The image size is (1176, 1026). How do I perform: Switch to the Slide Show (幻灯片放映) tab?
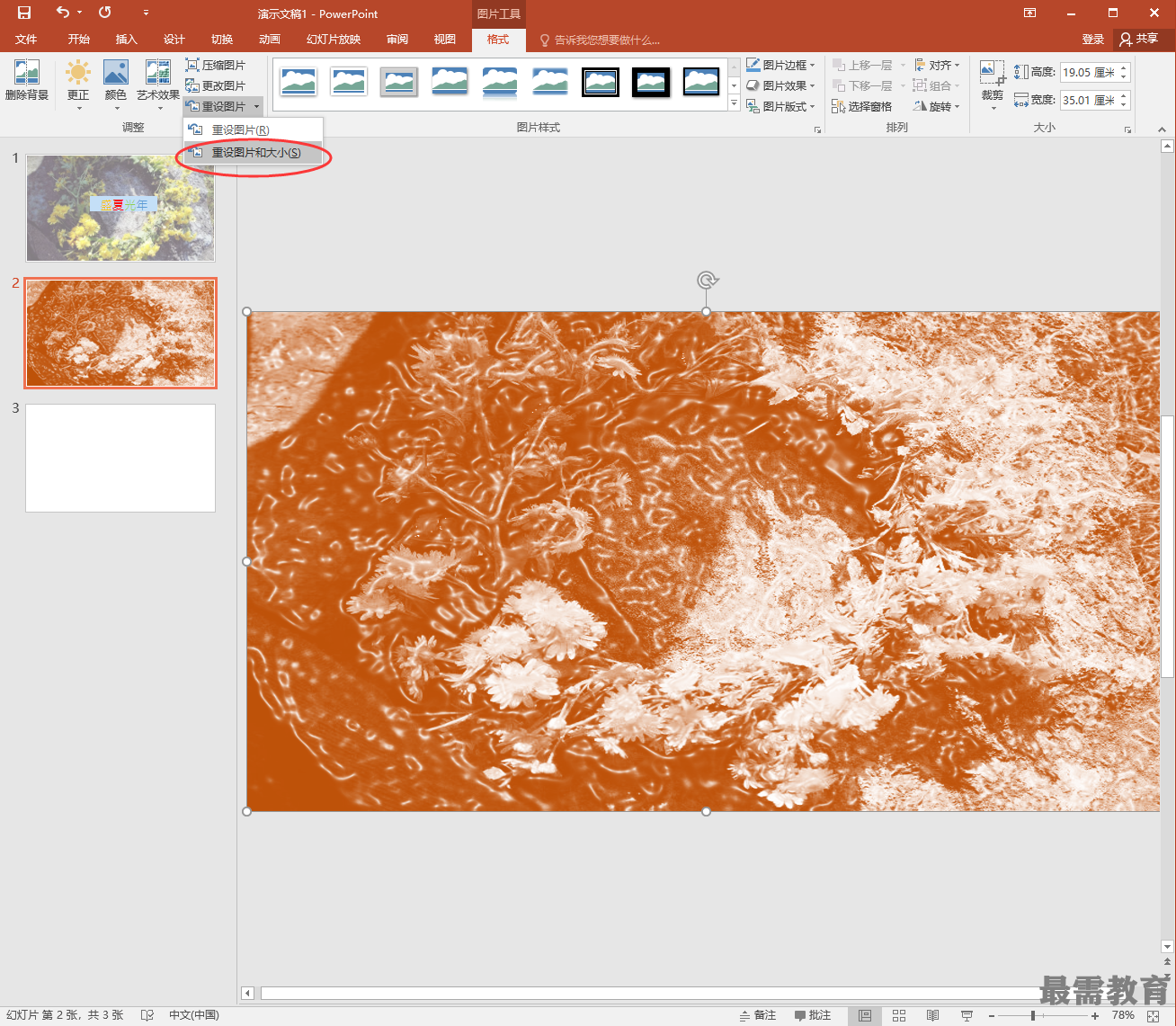click(334, 40)
